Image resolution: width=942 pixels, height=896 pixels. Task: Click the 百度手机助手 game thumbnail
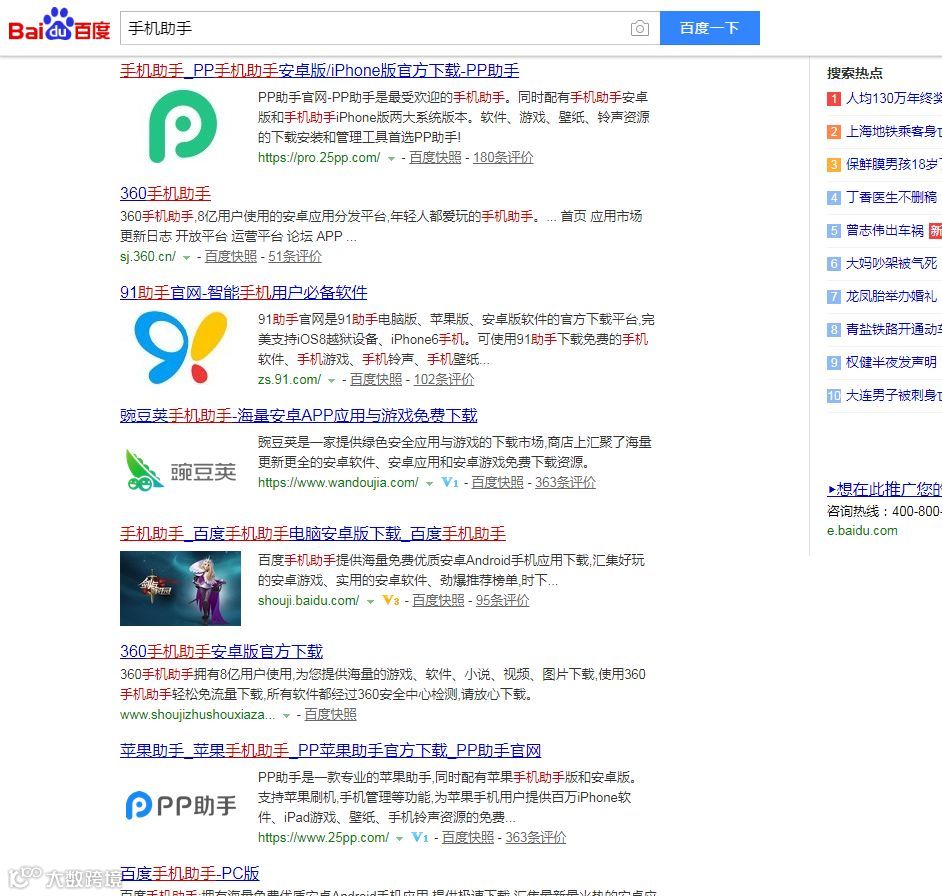point(180,588)
